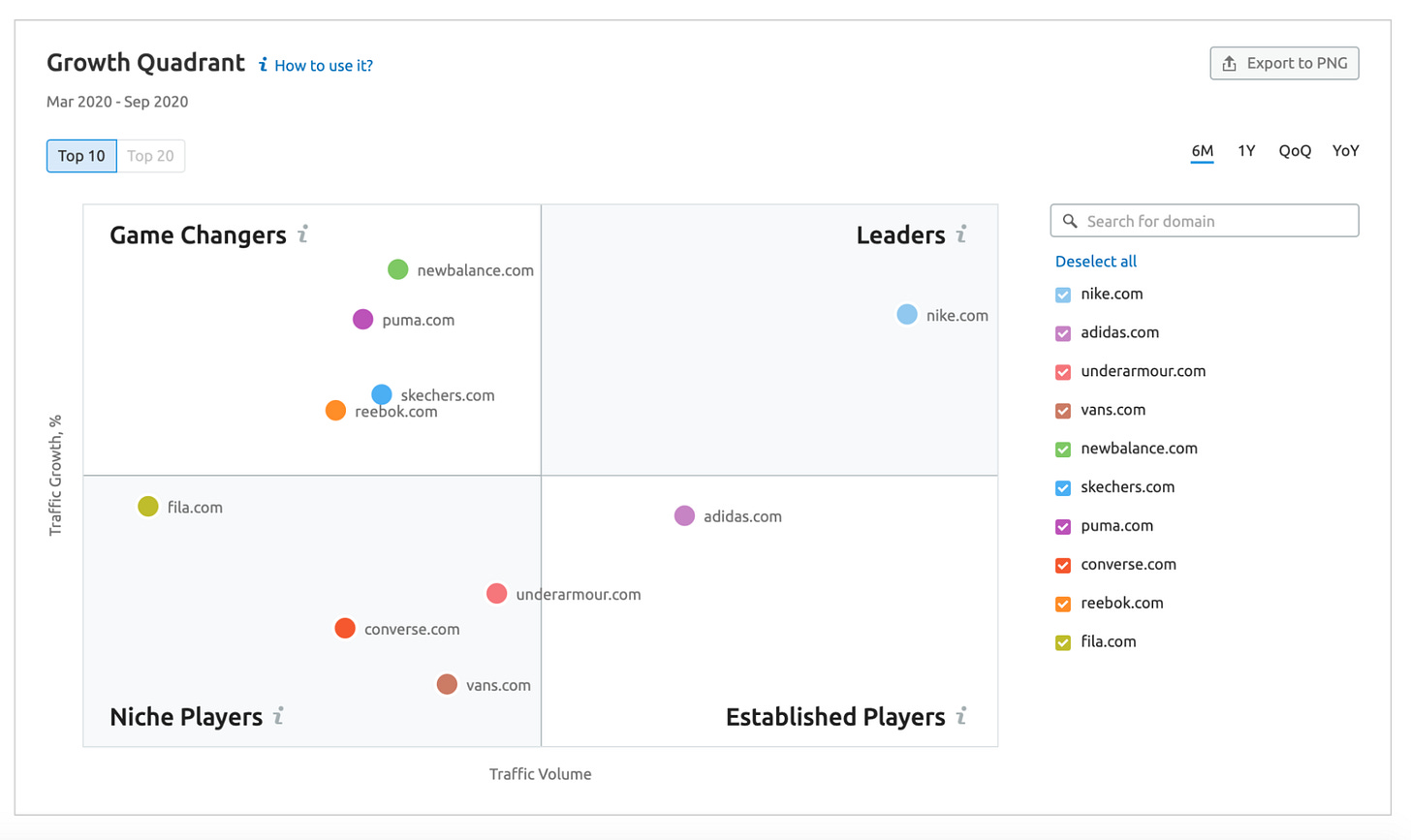
Task: Open the How to use it link
Action: (324, 64)
